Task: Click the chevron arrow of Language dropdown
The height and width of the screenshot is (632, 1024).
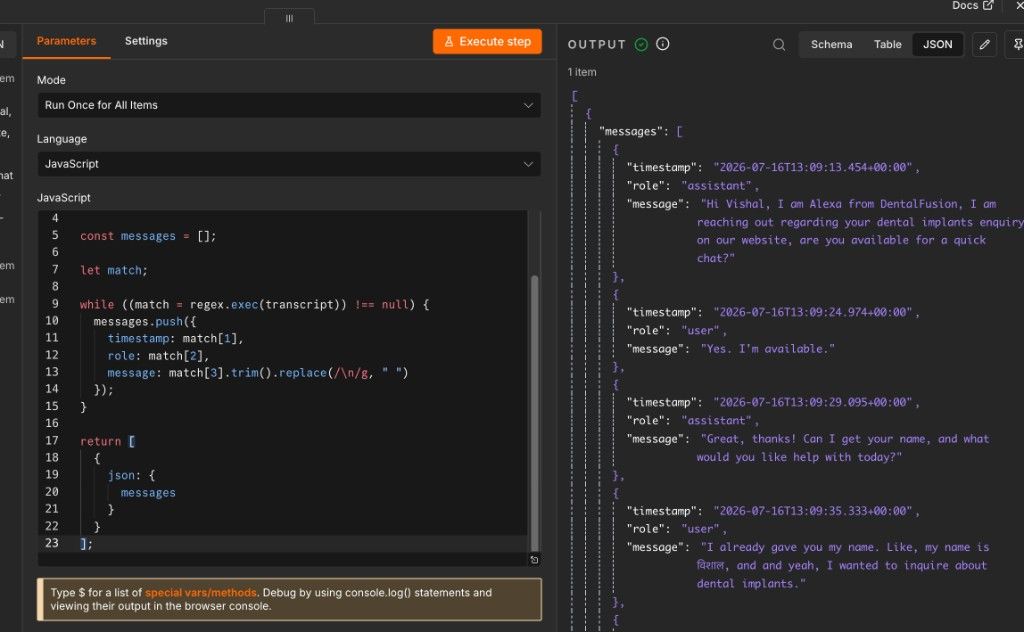Action: [528, 164]
